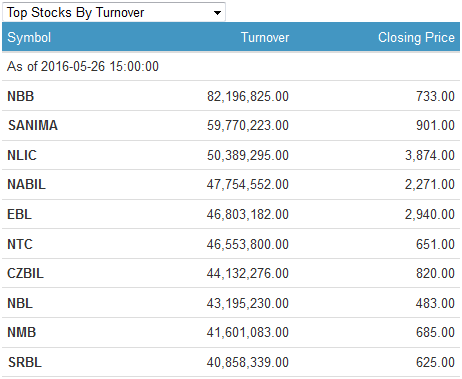
Task: Select NBB turnover value 82,196,825.00
Action: pyautogui.click(x=248, y=96)
